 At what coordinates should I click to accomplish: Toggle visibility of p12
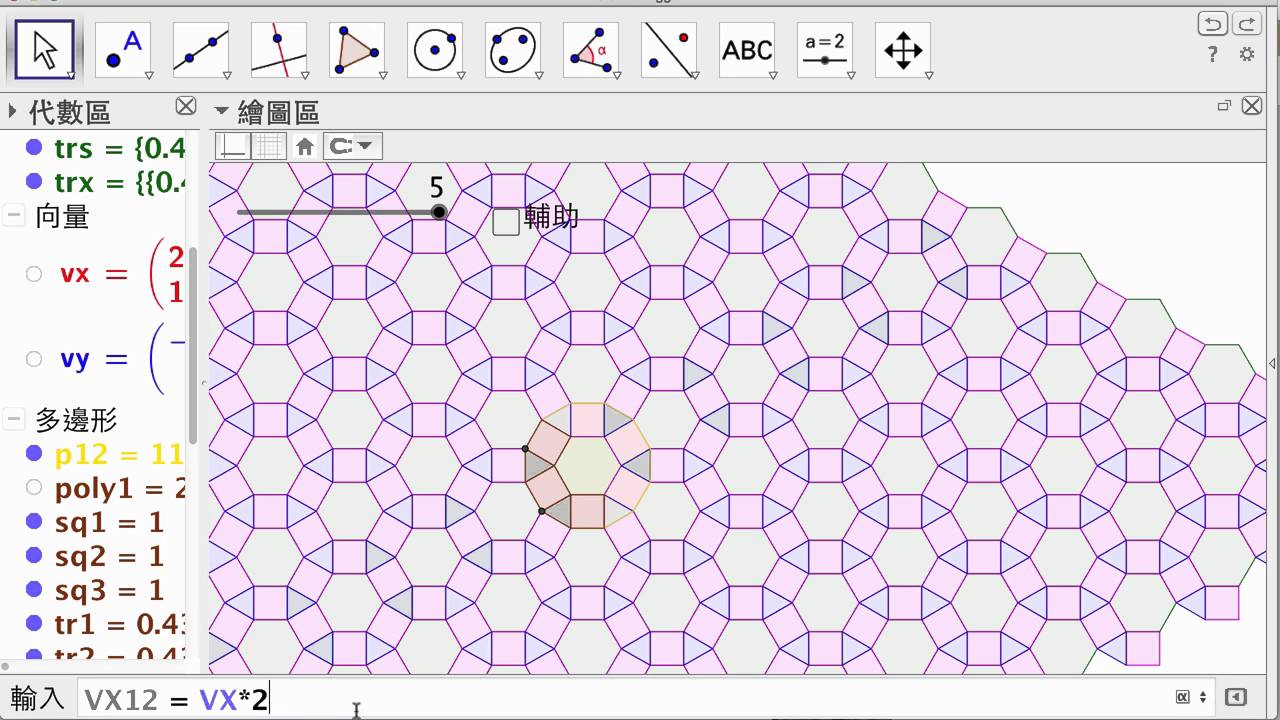pos(34,454)
